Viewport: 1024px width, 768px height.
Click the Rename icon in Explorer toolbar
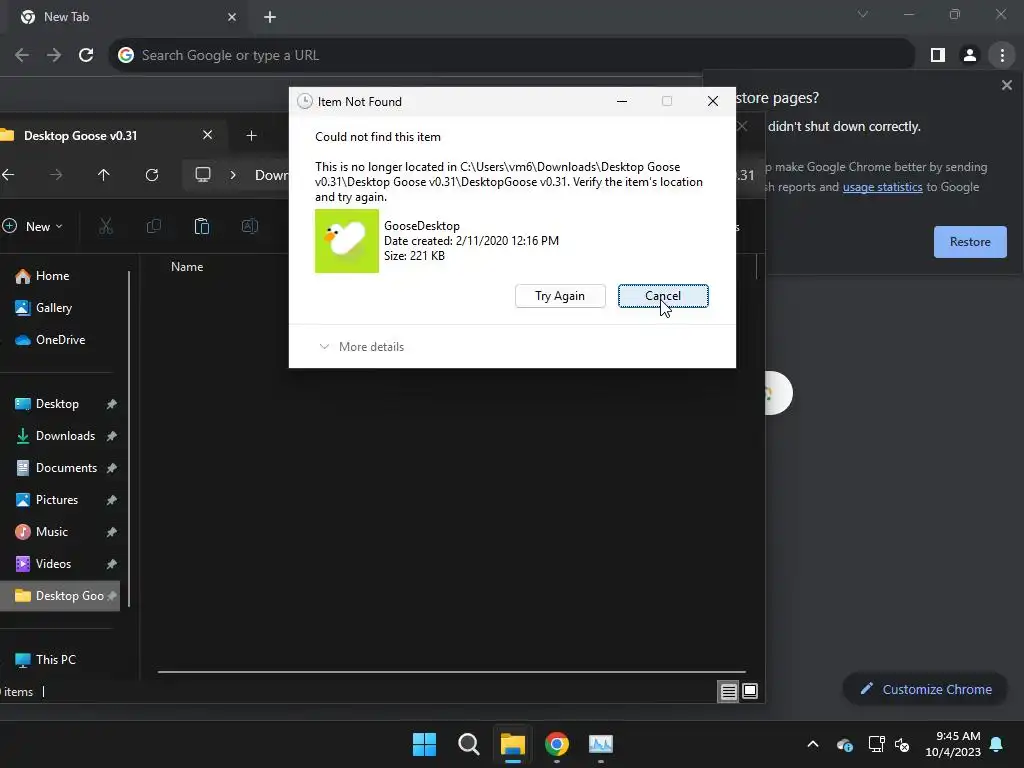pyautogui.click(x=249, y=226)
